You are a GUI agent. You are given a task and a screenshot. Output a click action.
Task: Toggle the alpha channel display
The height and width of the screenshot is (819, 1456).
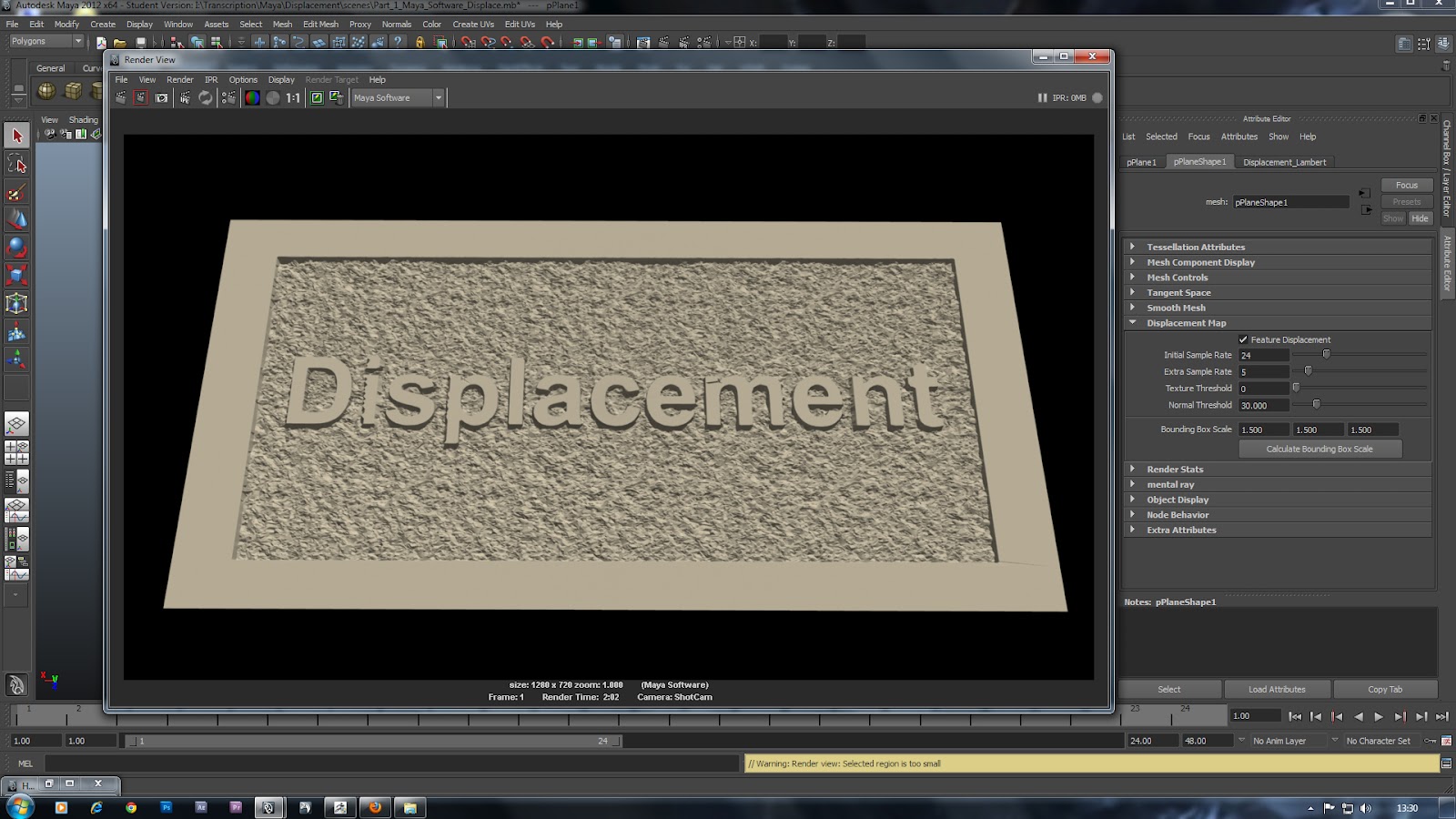[275, 97]
